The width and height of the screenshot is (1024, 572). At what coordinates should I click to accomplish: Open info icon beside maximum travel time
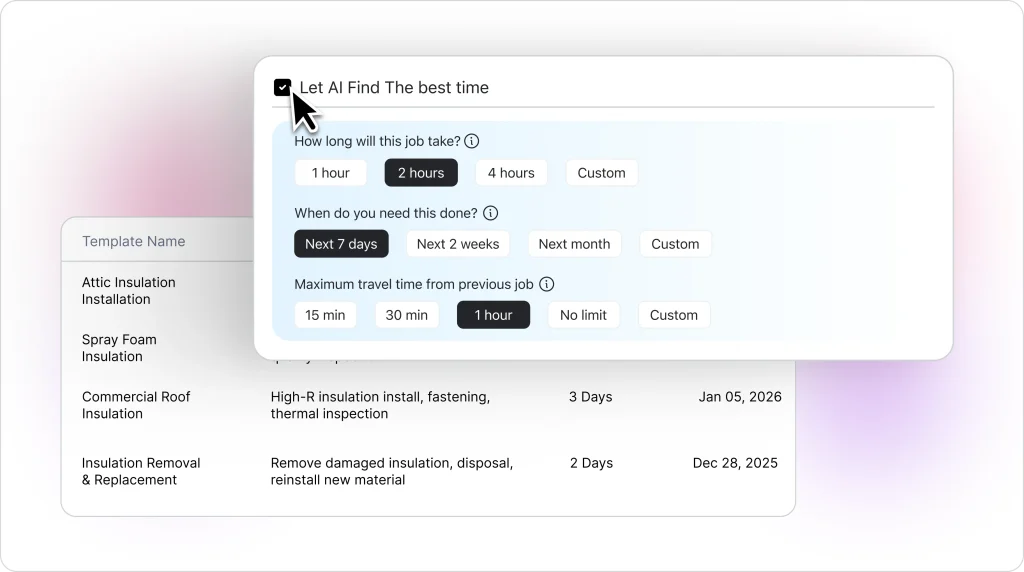click(x=547, y=284)
